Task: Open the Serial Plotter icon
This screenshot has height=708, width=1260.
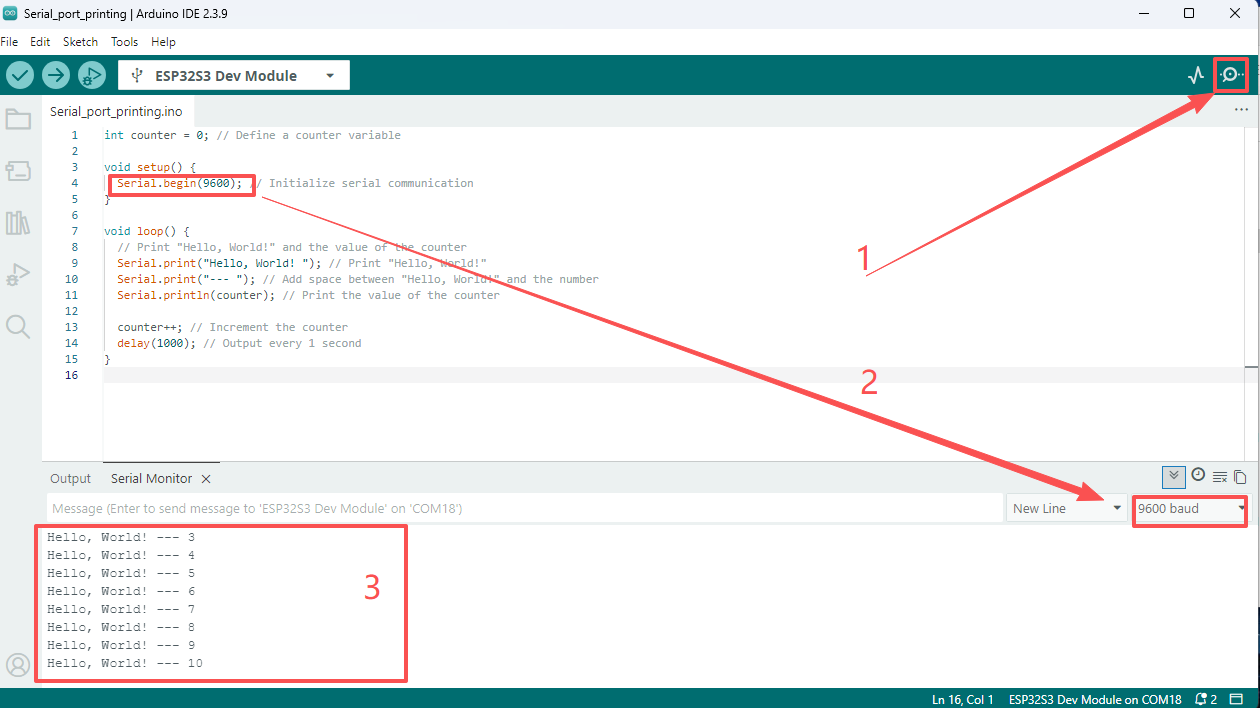Action: click(1196, 75)
